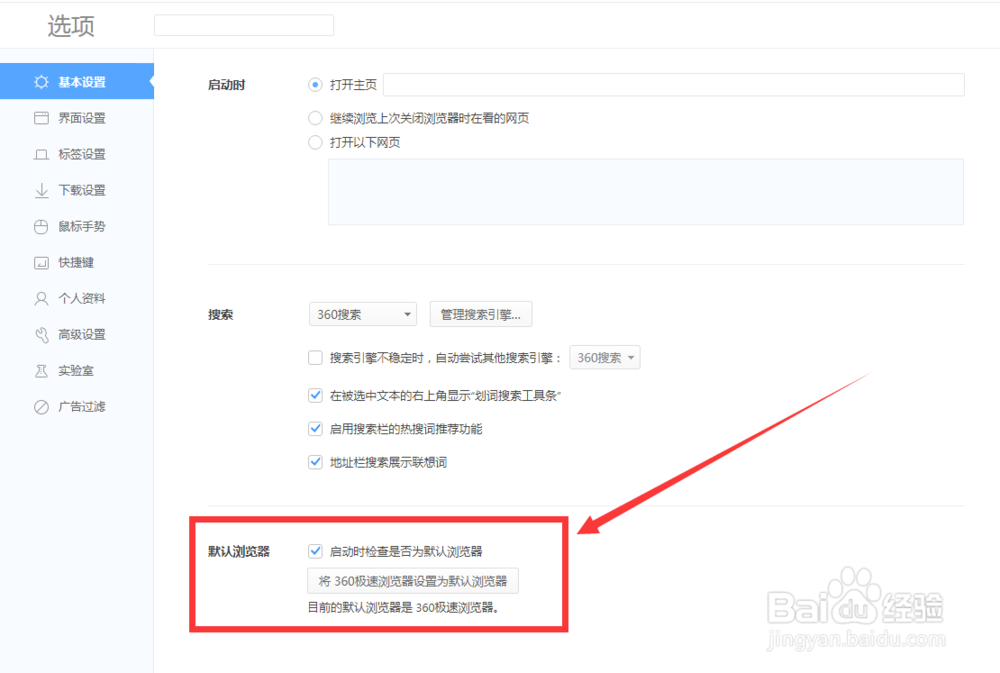Toggle 启用搜索栏的热搜词推荐功能 checkbox
This screenshot has width=1000, height=673.
[315, 429]
